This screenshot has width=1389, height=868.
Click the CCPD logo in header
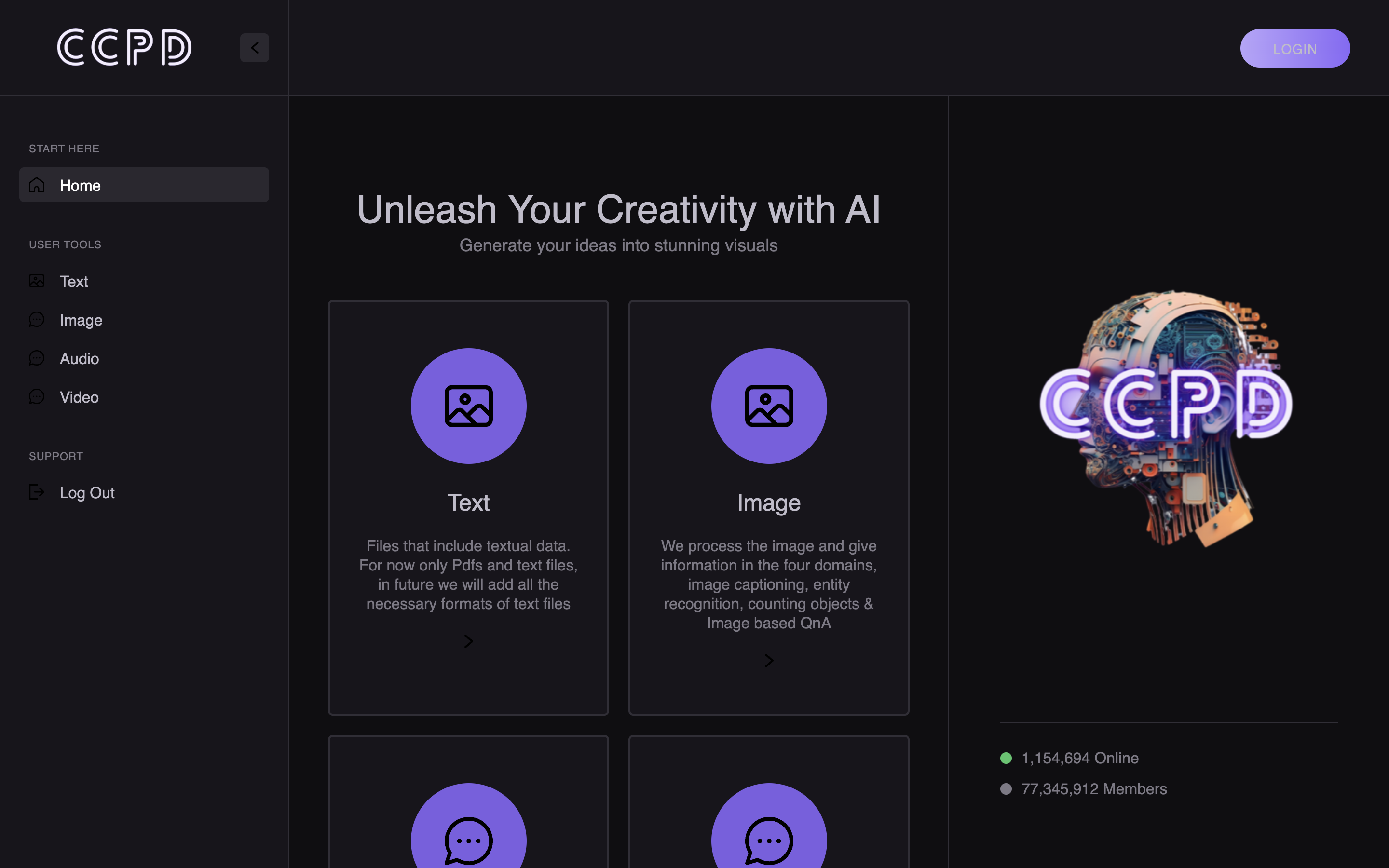point(124,48)
